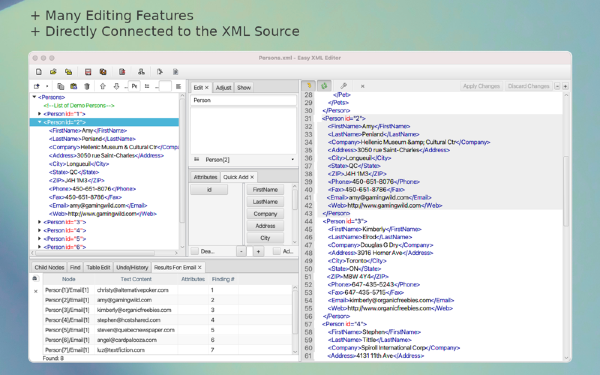Open the Person[2] dropdown arrow
Viewport: 600px width, 375px height.
(x=293, y=159)
